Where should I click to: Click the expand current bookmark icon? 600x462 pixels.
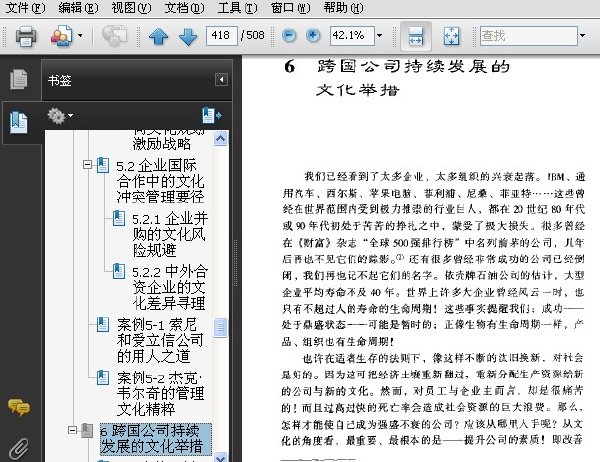[x=212, y=115]
